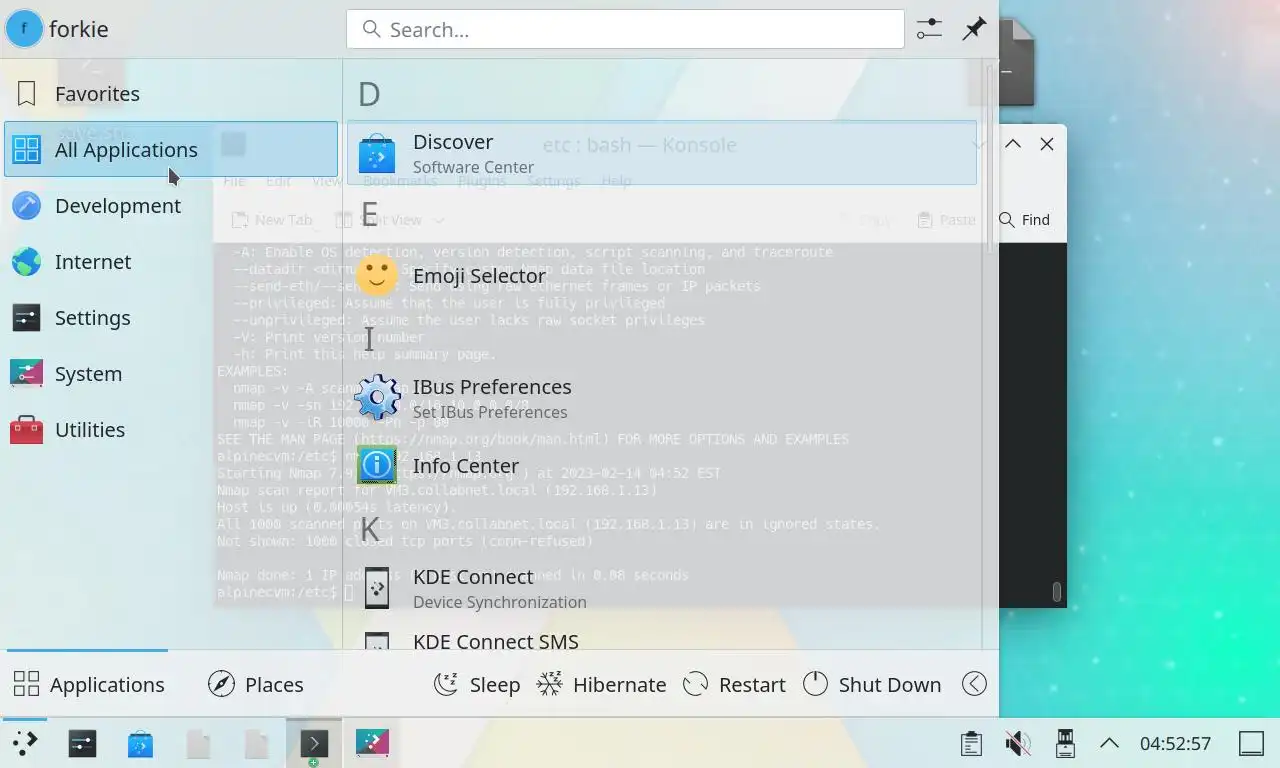
Task: Open the Internet category
Action: click(x=171, y=261)
